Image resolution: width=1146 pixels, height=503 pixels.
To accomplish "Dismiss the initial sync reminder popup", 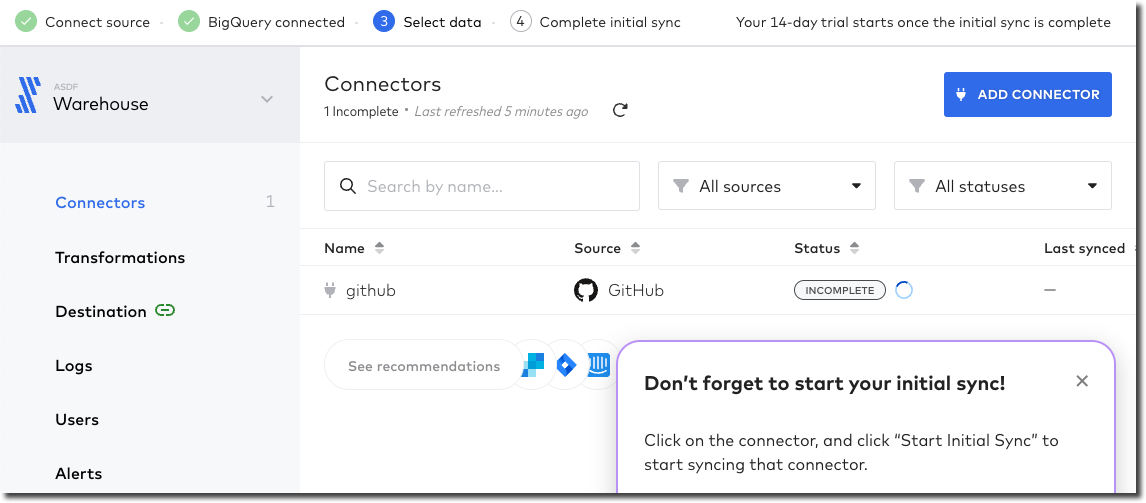I will point(1081,381).
